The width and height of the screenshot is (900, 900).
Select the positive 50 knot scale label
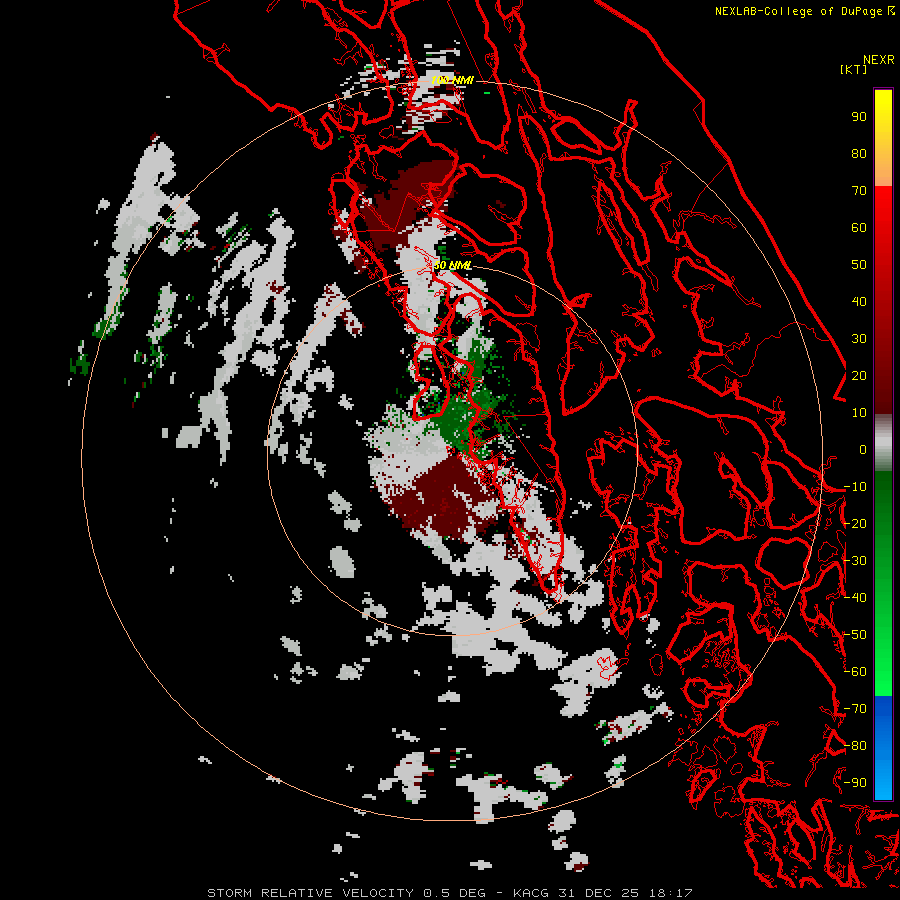(x=859, y=265)
